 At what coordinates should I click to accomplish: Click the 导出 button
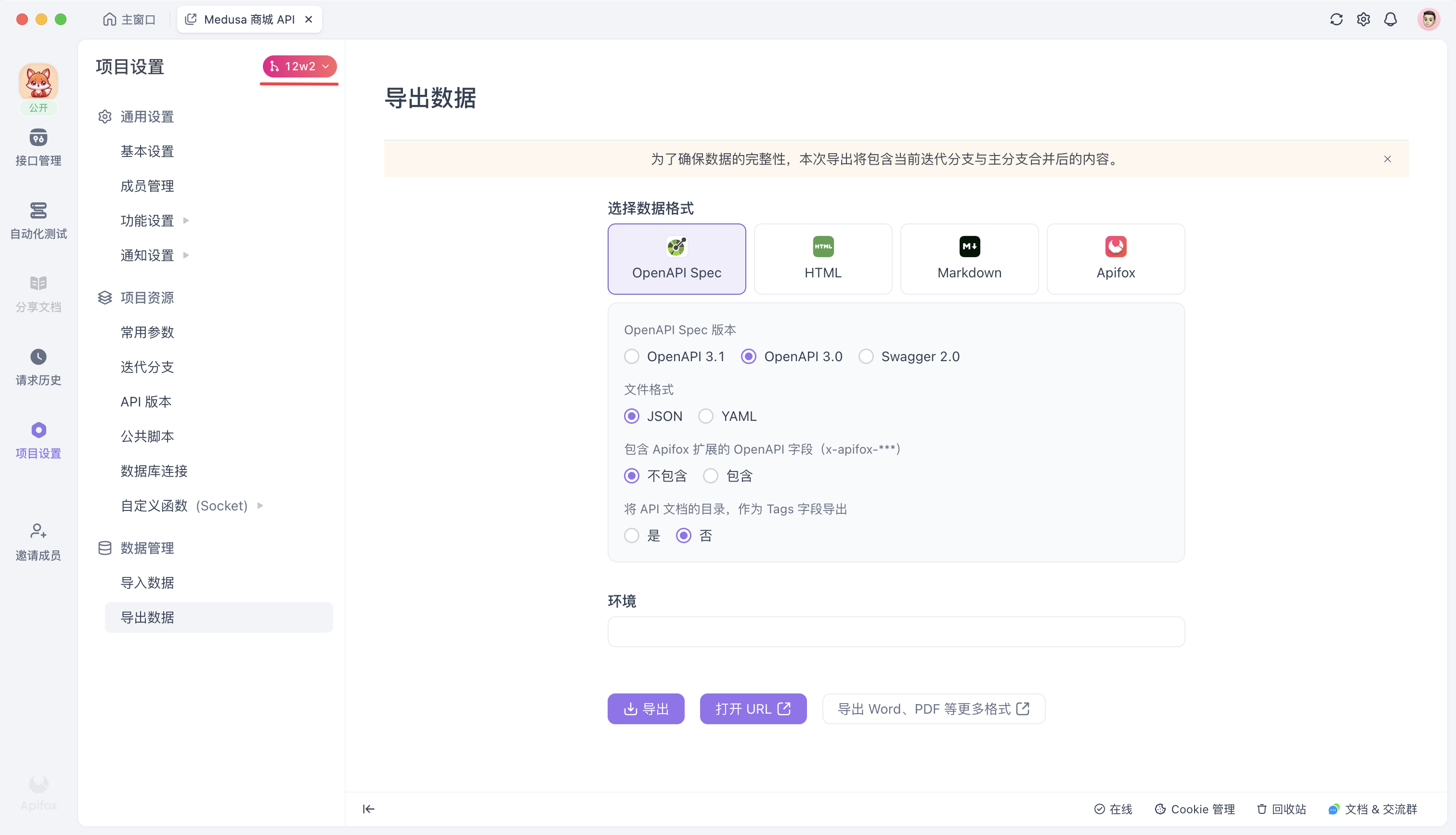pyautogui.click(x=646, y=708)
